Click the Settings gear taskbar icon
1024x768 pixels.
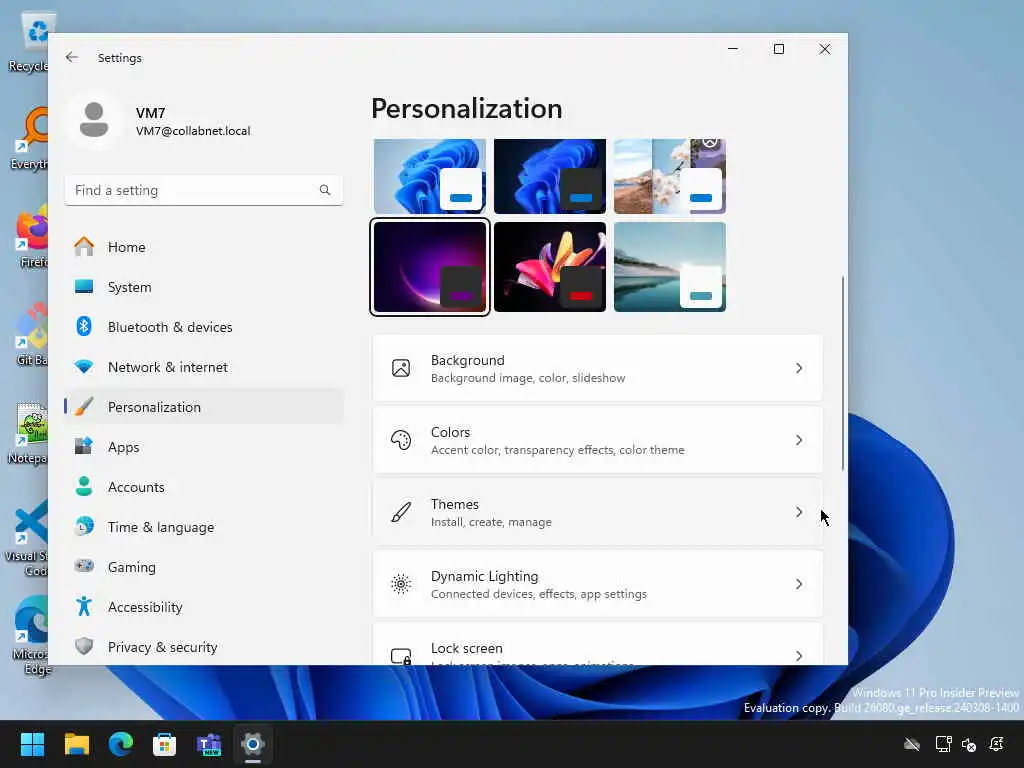(253, 744)
